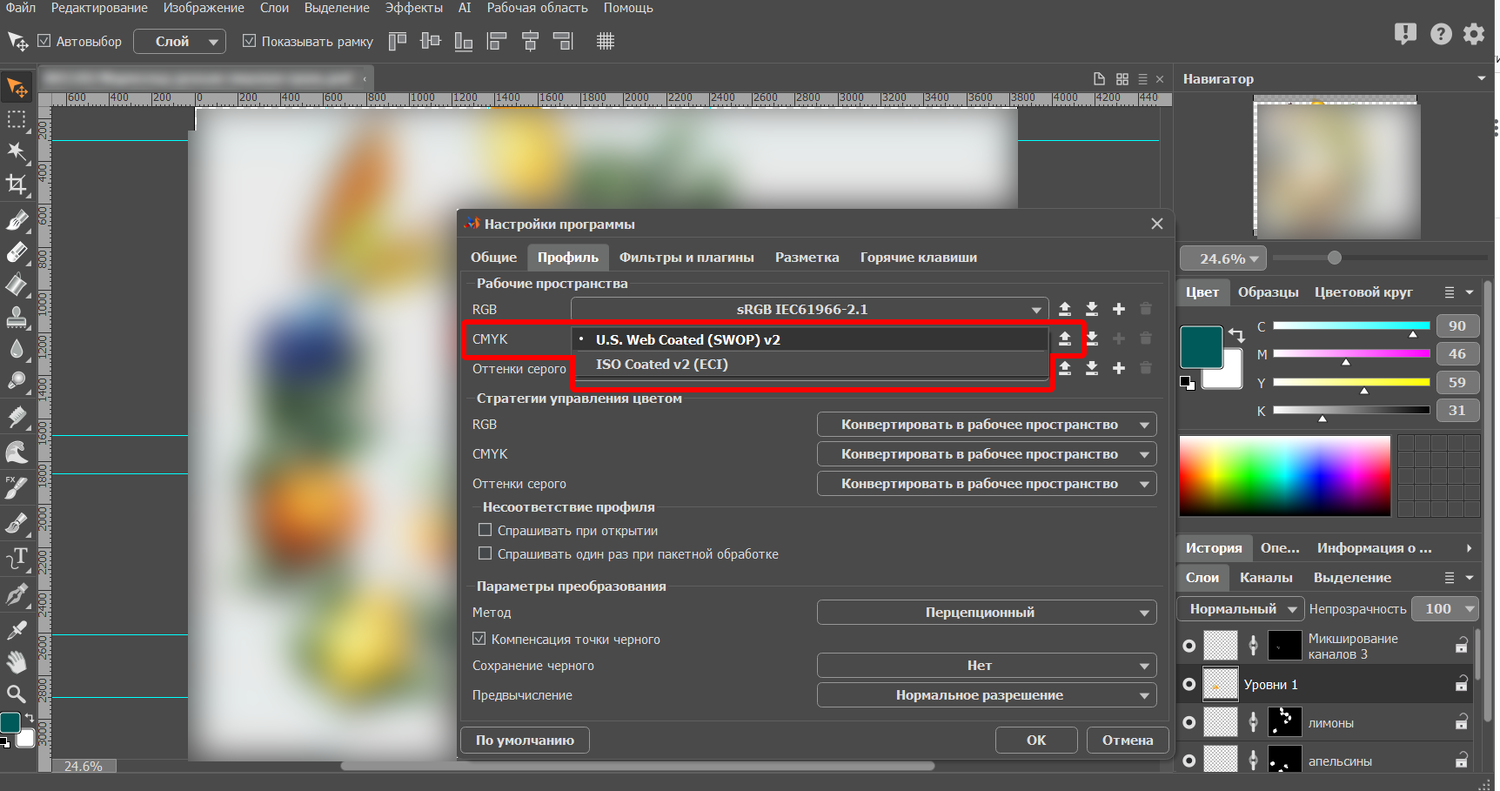The width and height of the screenshot is (1500, 791).
Task: Select the Clone Stamp tool
Action: 17,318
